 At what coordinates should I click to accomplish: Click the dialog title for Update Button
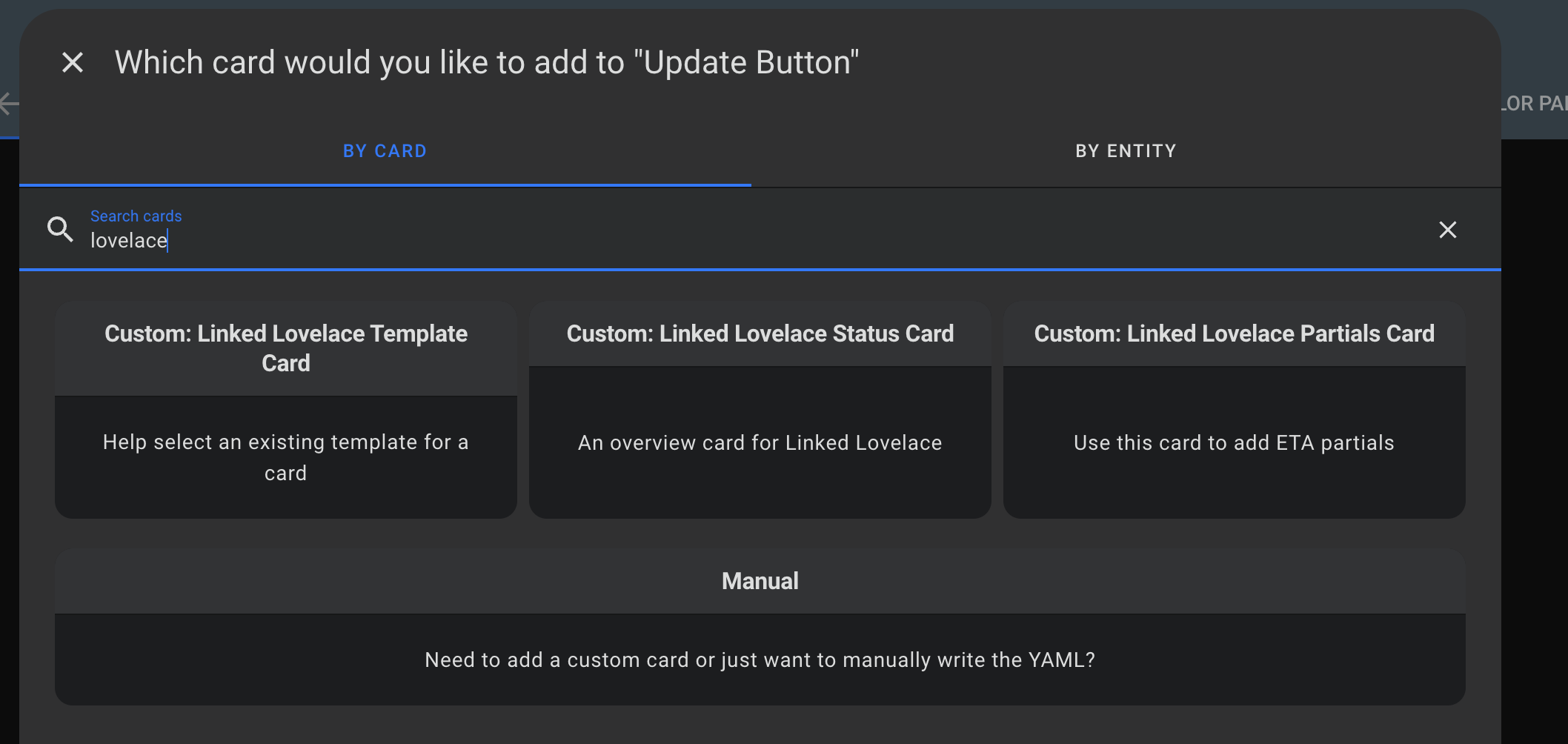[487, 62]
